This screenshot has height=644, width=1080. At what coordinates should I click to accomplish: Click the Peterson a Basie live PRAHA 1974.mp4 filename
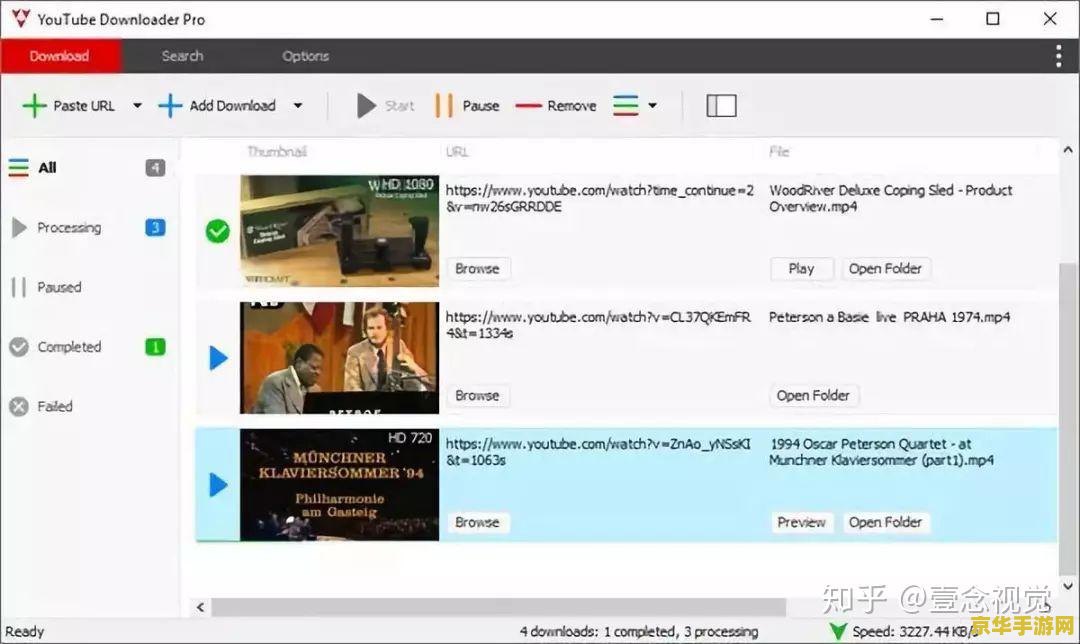889,317
